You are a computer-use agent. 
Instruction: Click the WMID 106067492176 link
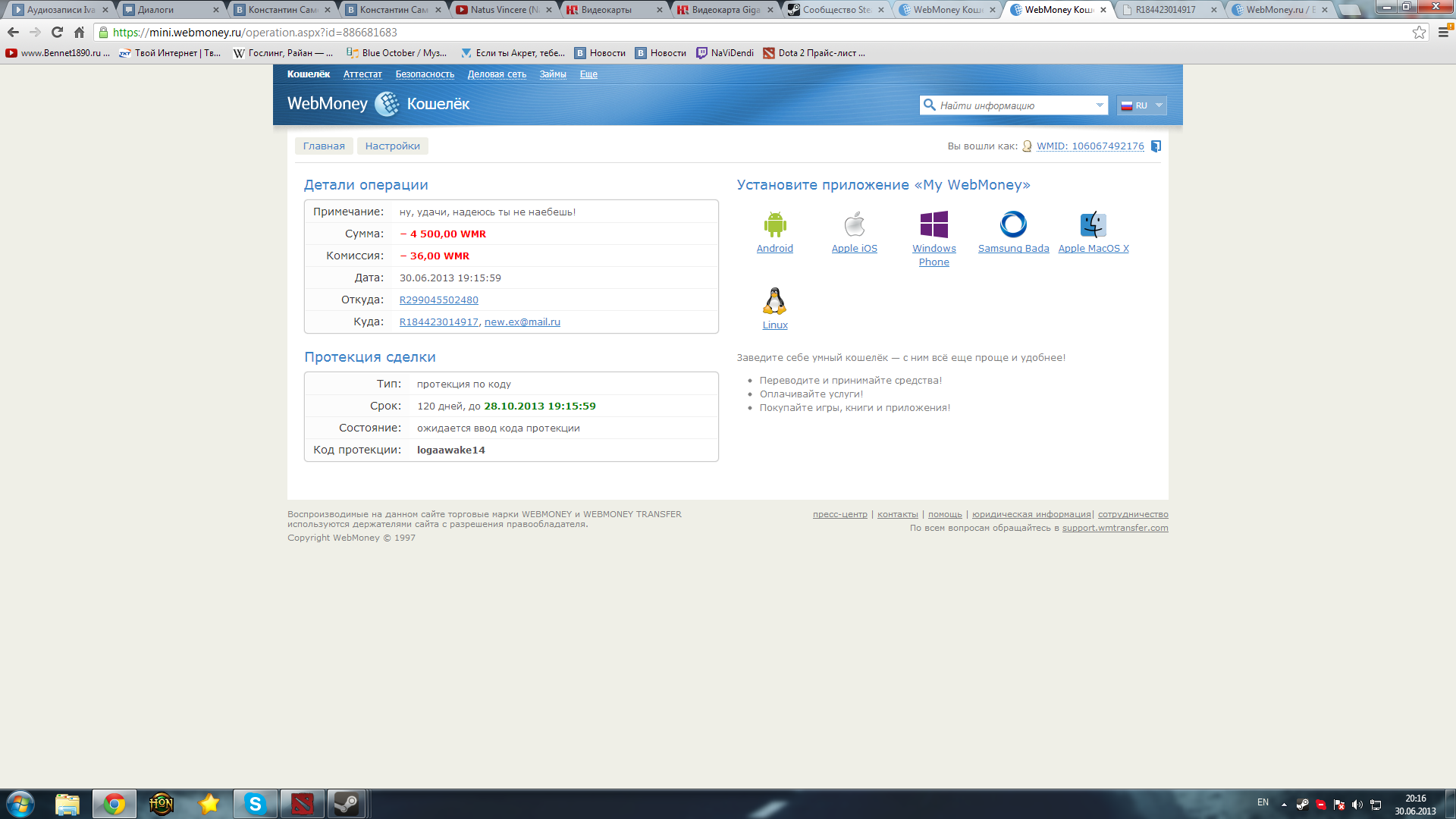point(1090,146)
